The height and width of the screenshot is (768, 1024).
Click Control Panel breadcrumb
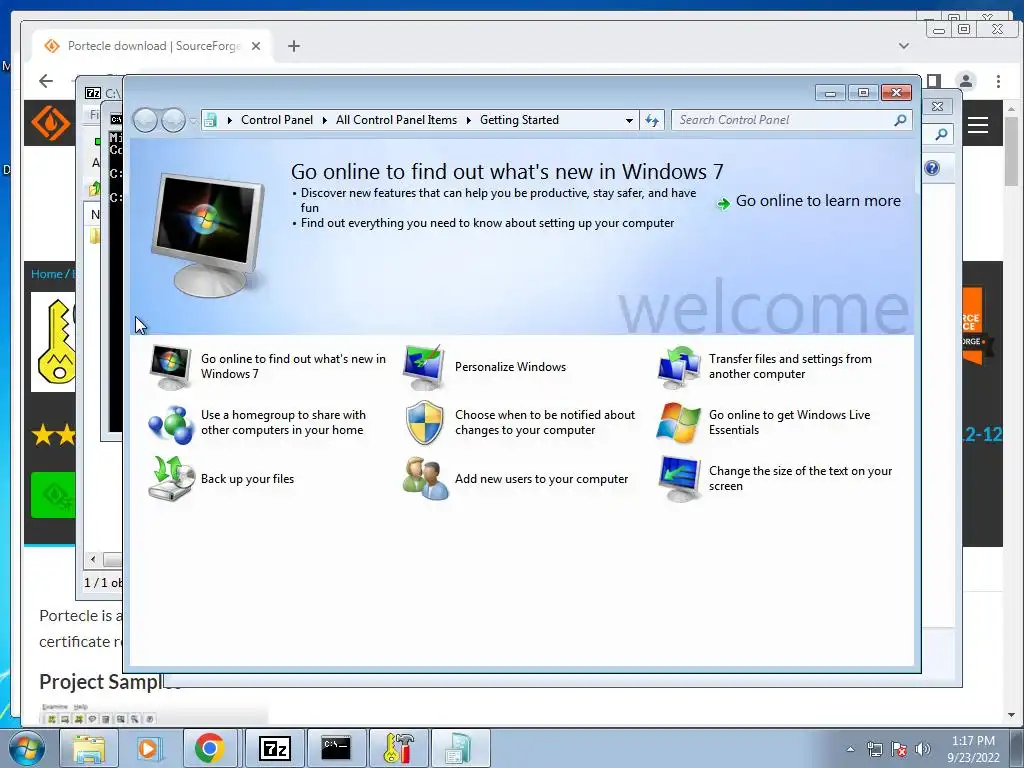277,120
